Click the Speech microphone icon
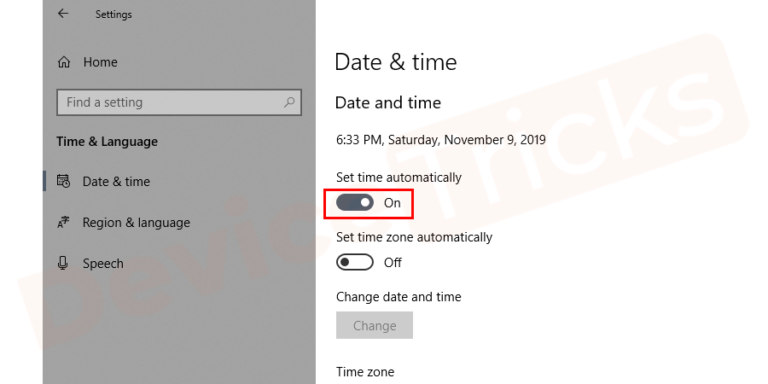 (63, 264)
